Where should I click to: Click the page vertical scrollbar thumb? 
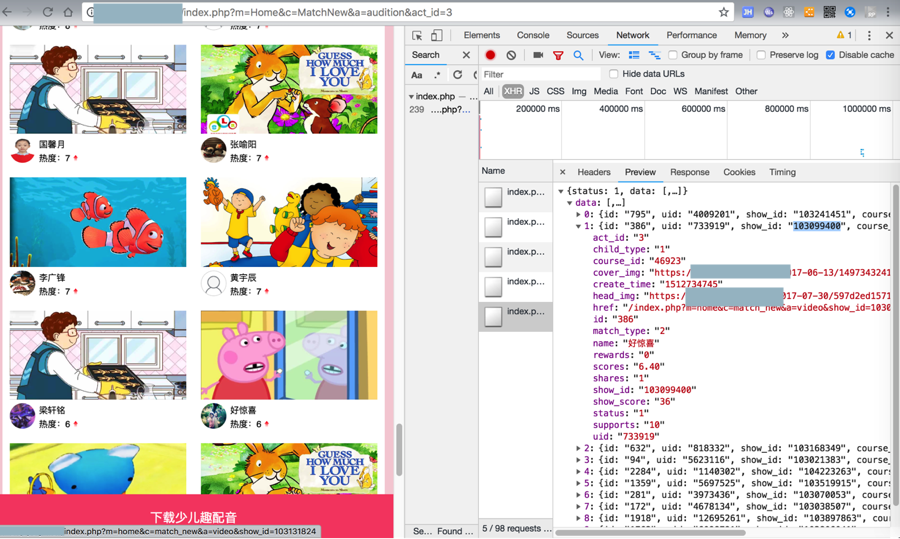[398, 450]
